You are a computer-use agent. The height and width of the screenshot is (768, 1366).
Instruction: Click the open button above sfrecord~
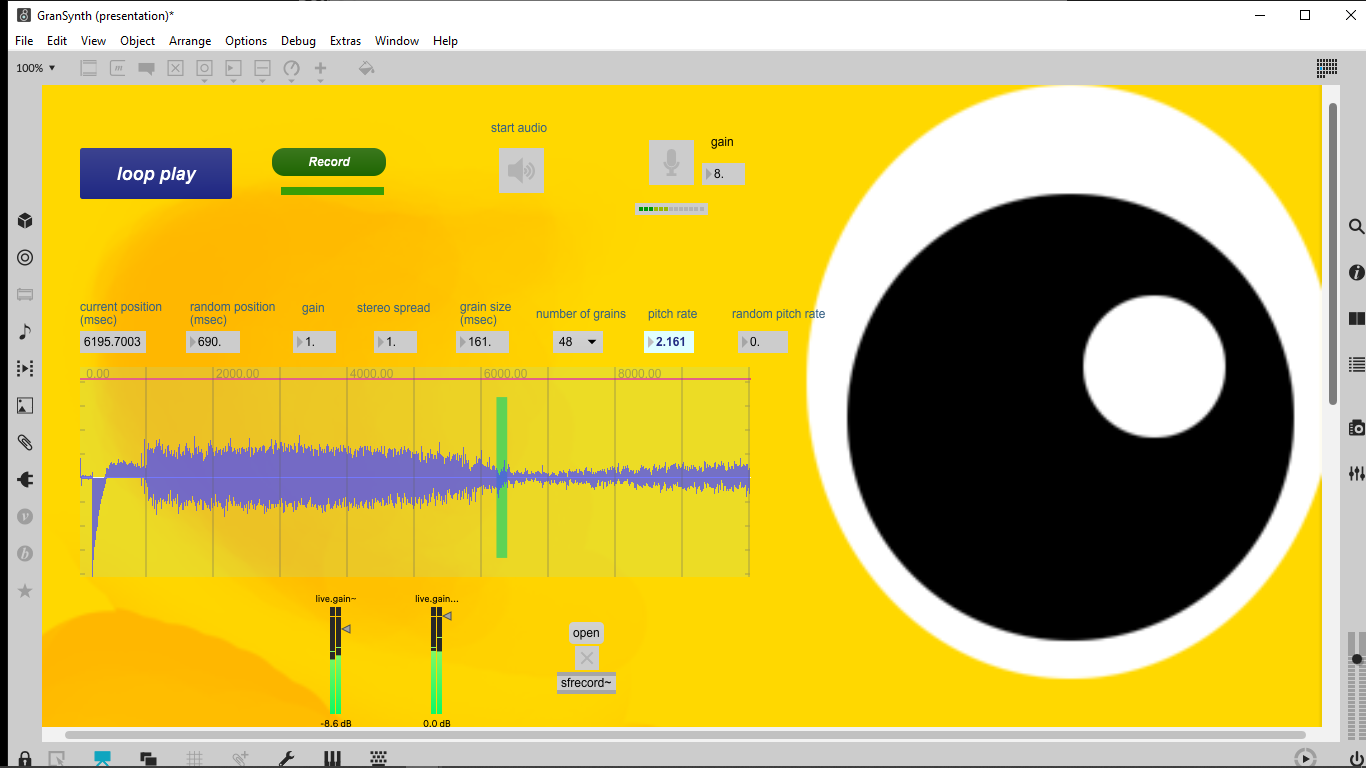pyautogui.click(x=586, y=632)
